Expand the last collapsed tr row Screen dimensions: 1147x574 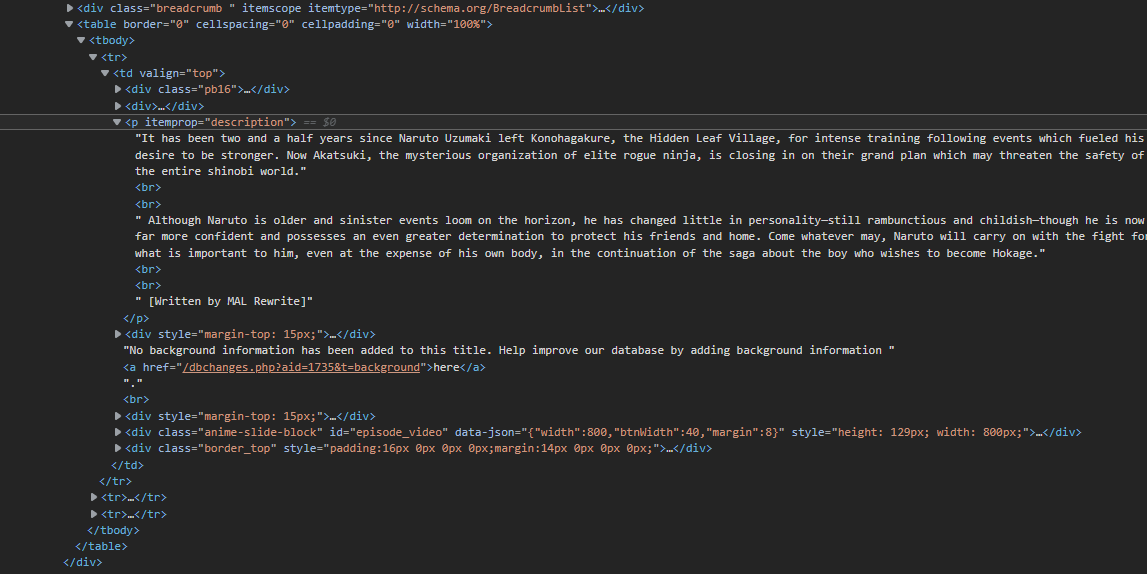click(x=95, y=514)
